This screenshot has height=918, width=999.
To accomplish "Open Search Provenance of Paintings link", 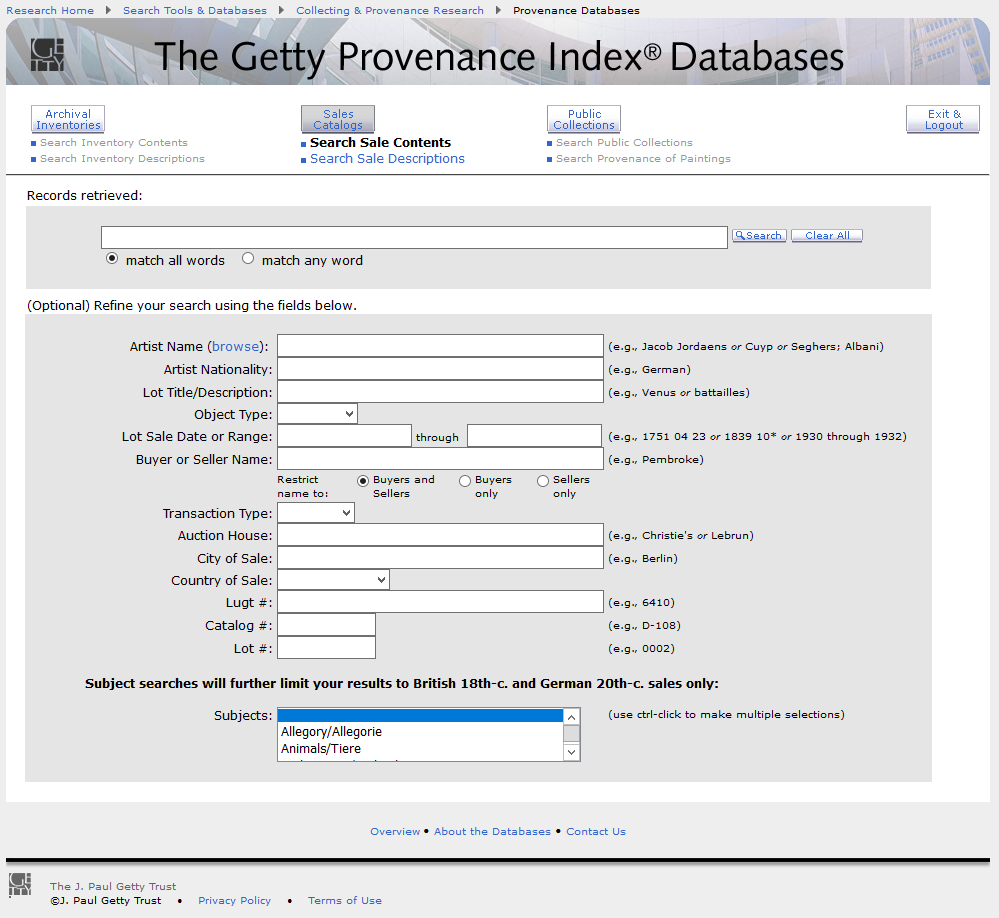I will (643, 159).
